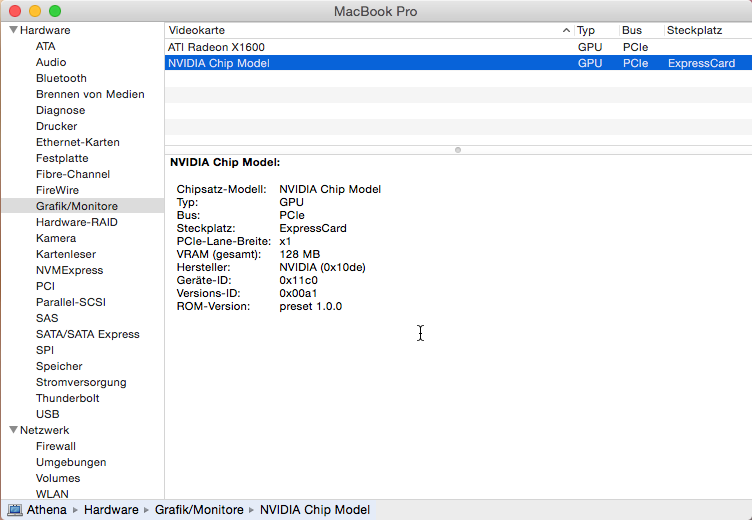Click the Athena computer icon in path bar
The image size is (752, 520).
click(15, 509)
